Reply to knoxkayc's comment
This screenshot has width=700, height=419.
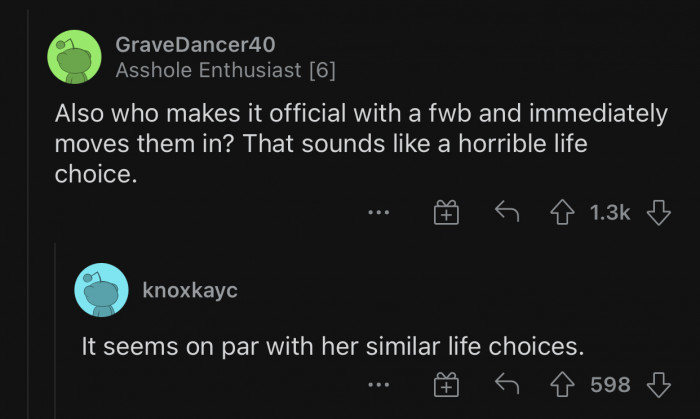505,385
